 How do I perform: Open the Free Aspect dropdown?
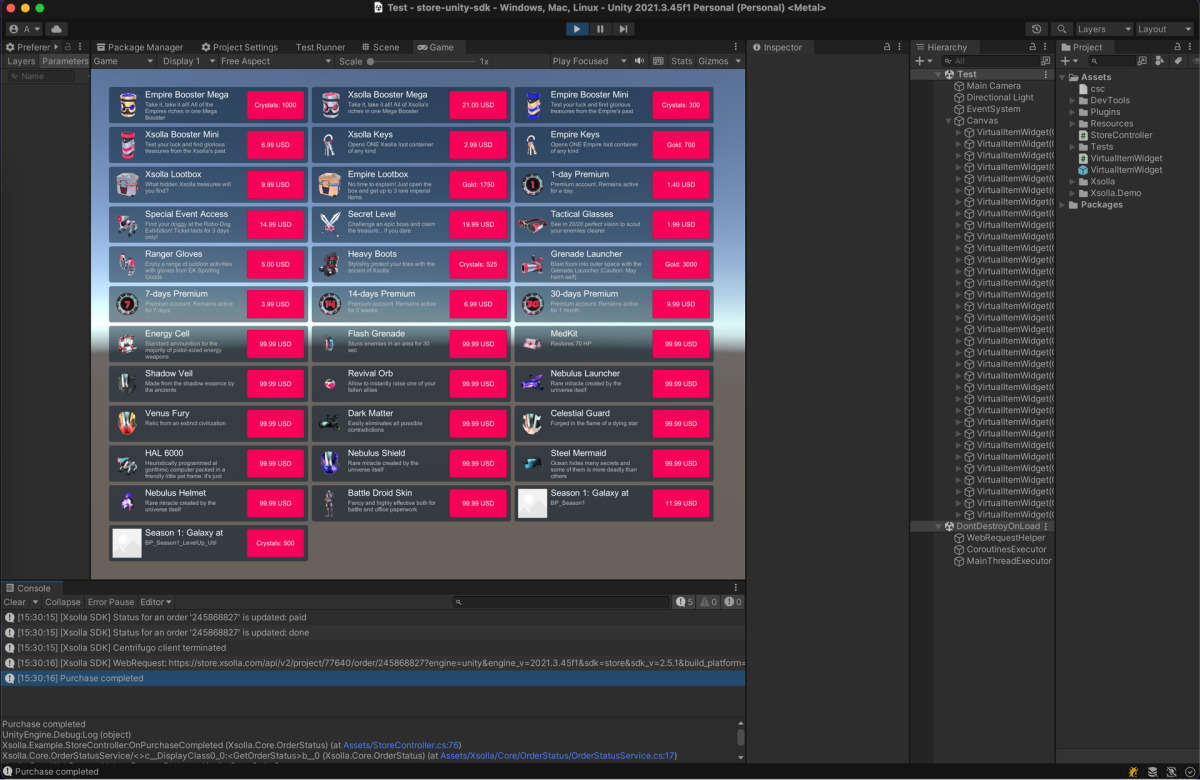click(x=270, y=61)
